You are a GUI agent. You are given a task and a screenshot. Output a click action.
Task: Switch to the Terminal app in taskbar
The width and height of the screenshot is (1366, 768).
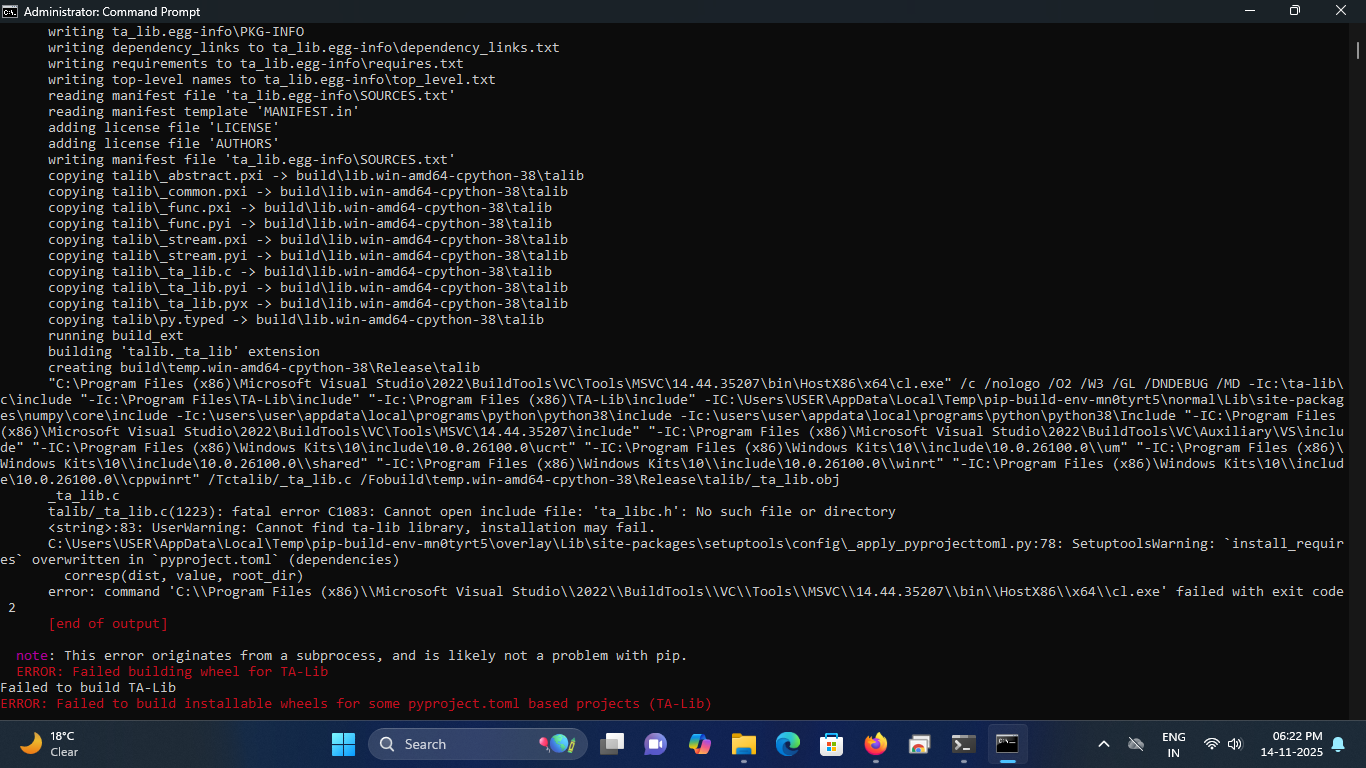pyautogui.click(x=963, y=744)
